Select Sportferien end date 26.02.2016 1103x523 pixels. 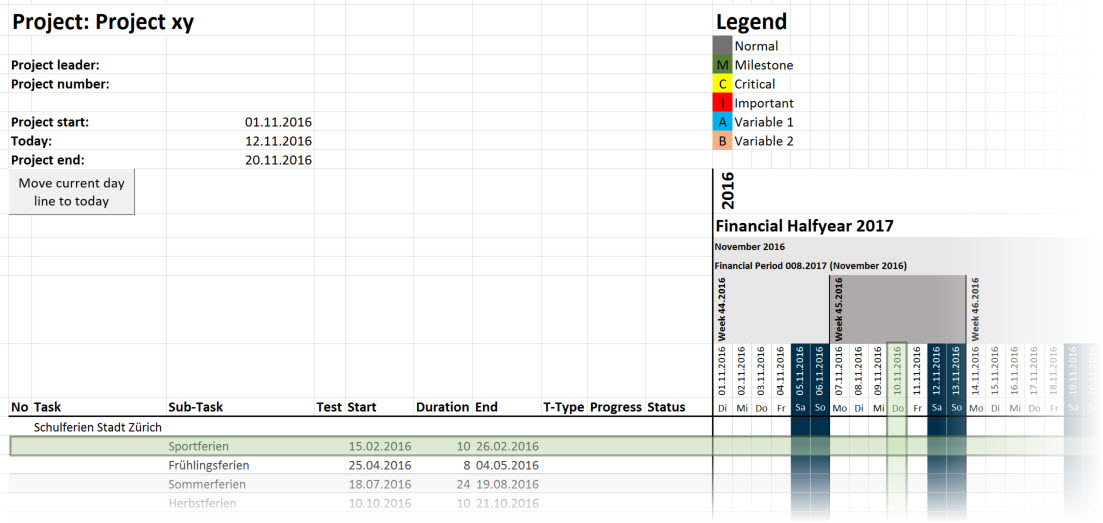pyautogui.click(x=507, y=446)
